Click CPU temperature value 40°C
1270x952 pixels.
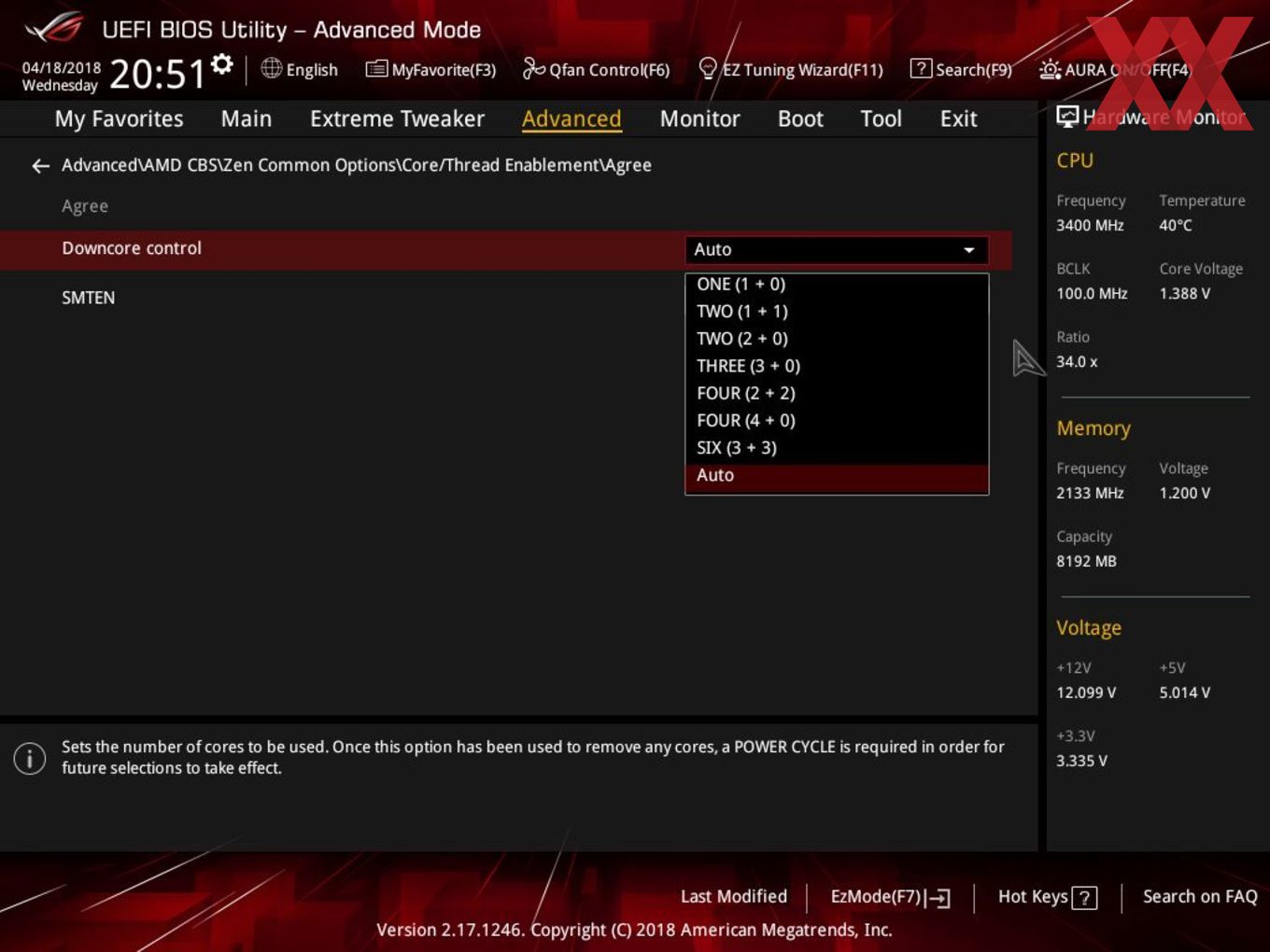1176,226
